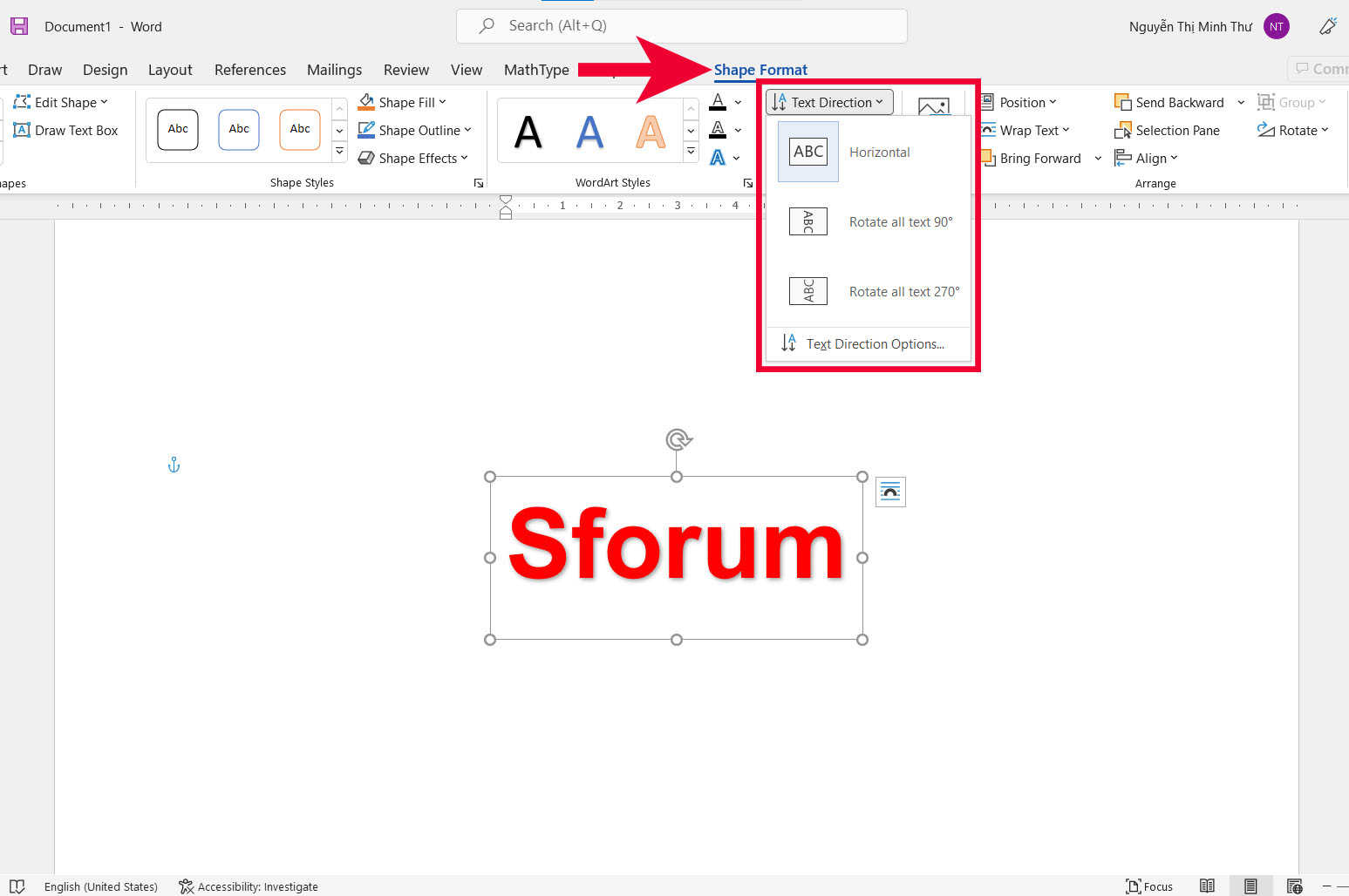The height and width of the screenshot is (896, 1349).
Task: Open the Shape Outline dropdown
Action: click(x=415, y=130)
